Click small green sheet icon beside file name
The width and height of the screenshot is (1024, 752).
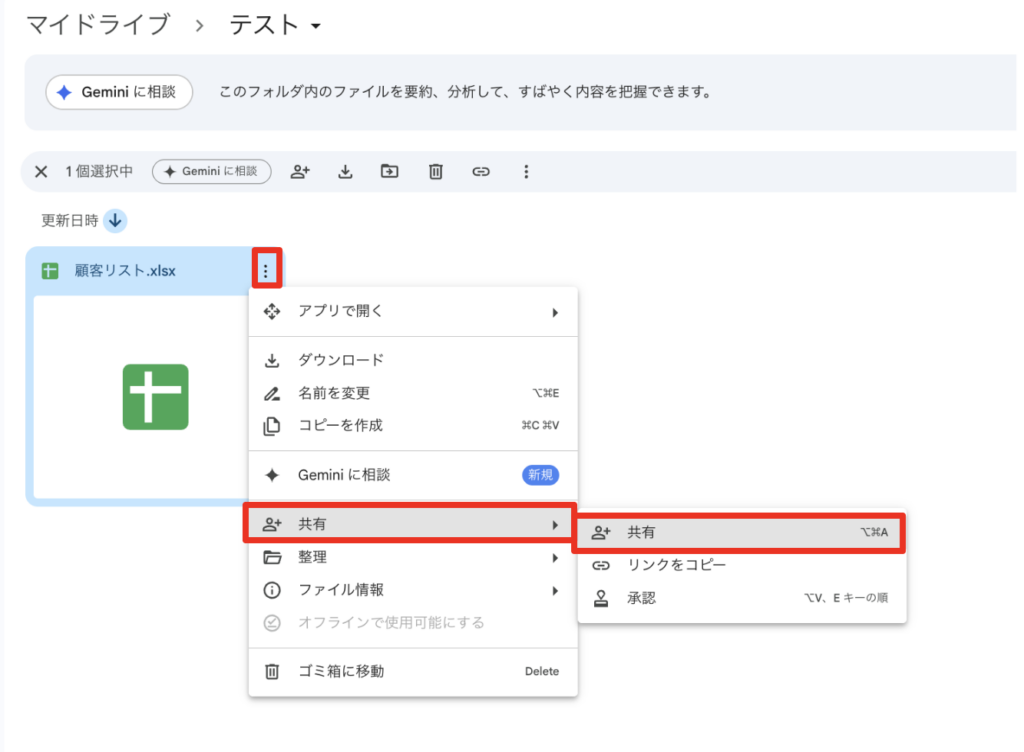coord(50,271)
